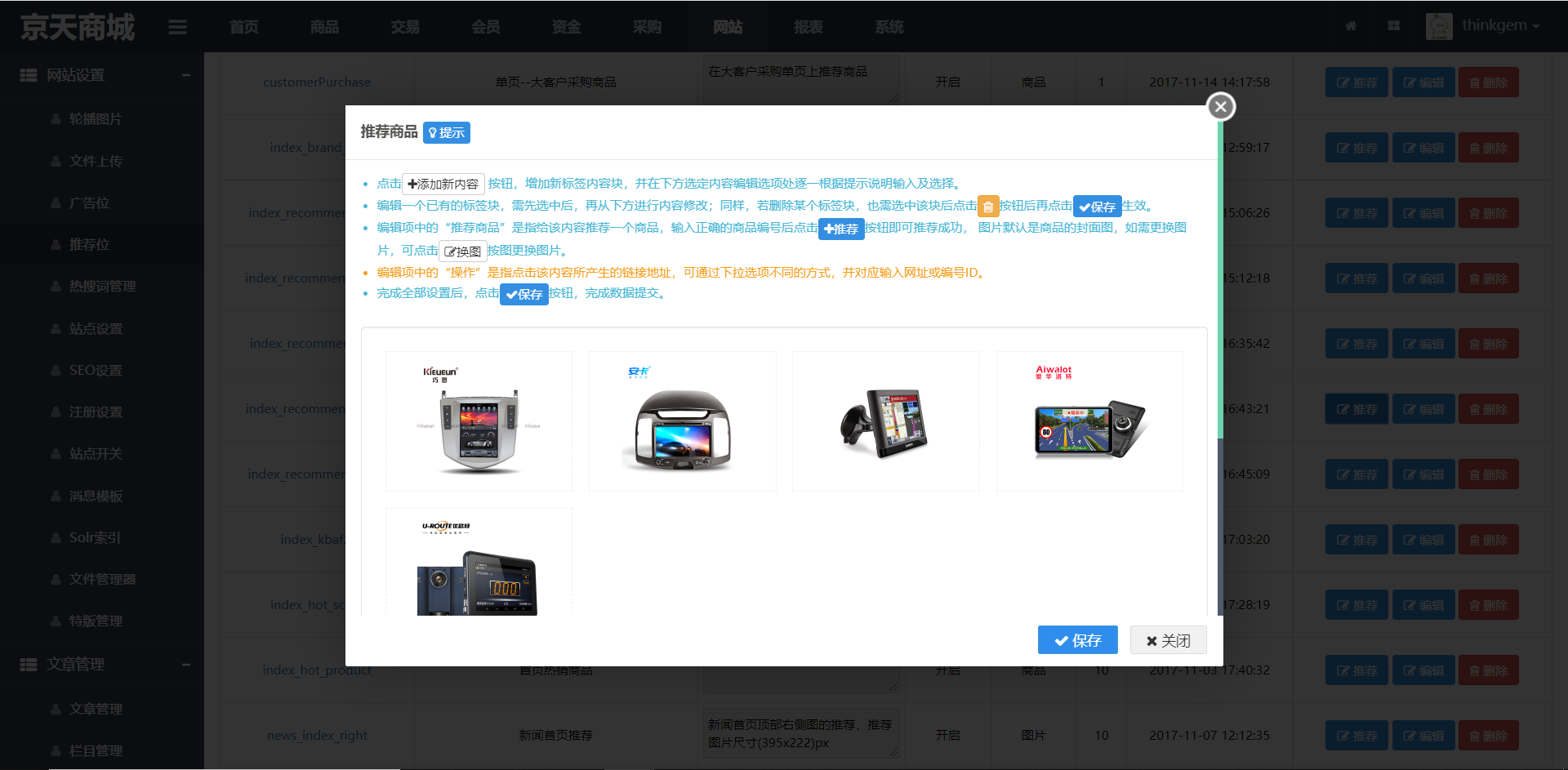The width and height of the screenshot is (1568, 770).
Task: Click the news_index_right description text area
Action: pos(801,733)
